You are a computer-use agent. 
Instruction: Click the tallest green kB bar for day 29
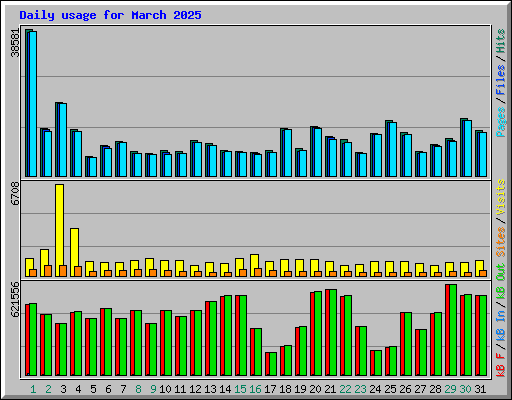point(453,330)
